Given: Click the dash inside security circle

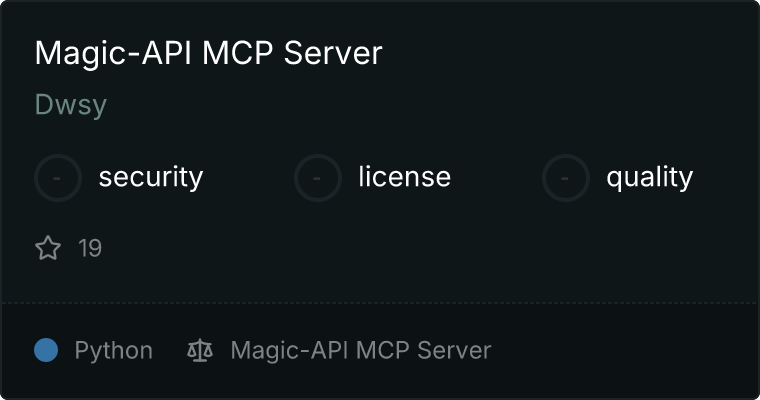Looking at the screenshot, I should point(57,178).
